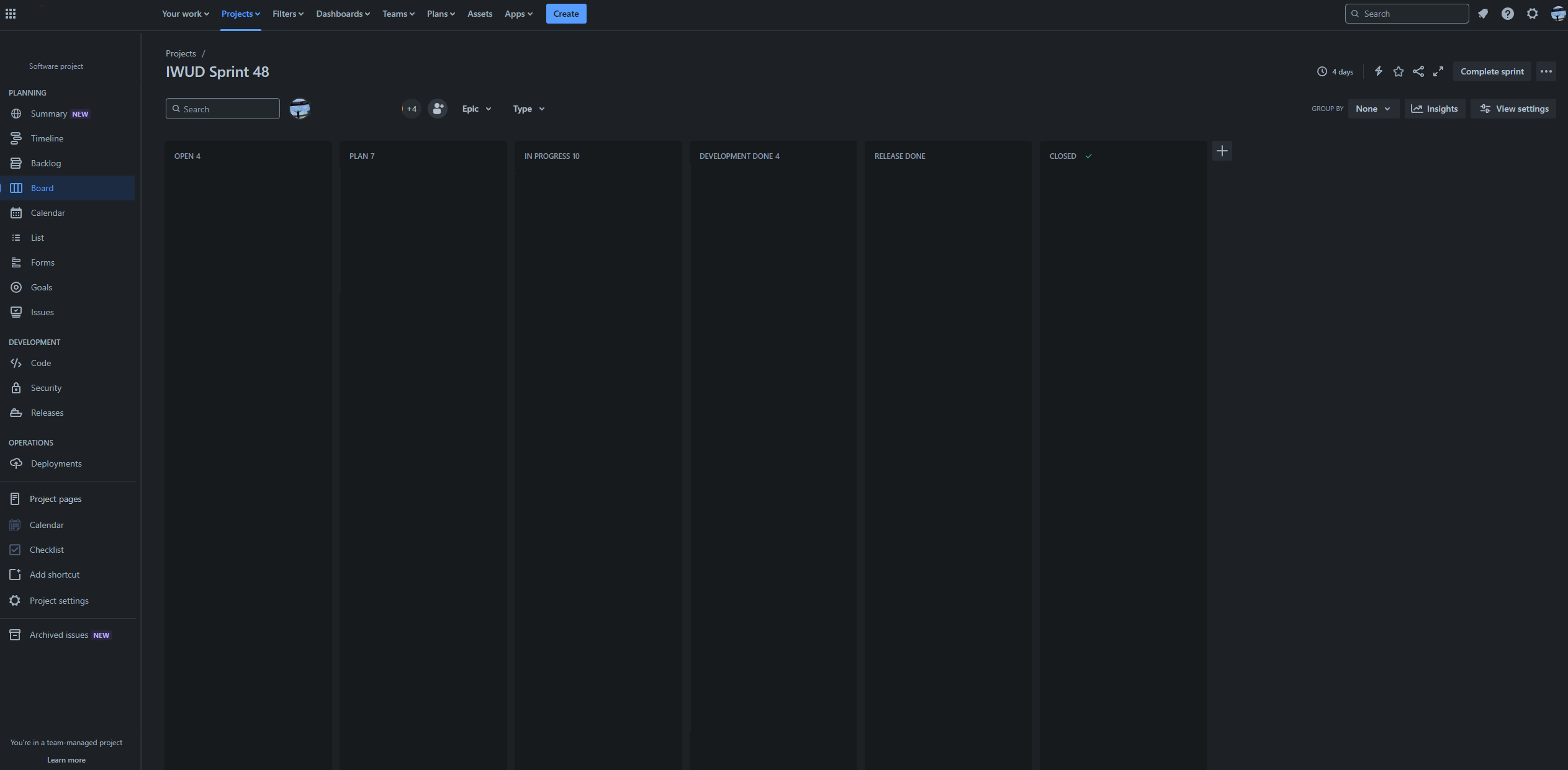The image size is (1568, 770).
Task: Star this board as favorite
Action: click(1398, 71)
